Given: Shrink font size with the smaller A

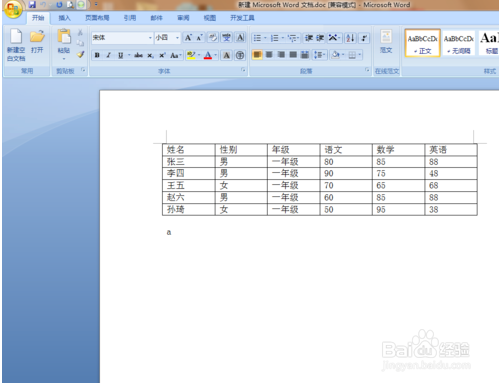Looking at the screenshot, I should (199, 38).
